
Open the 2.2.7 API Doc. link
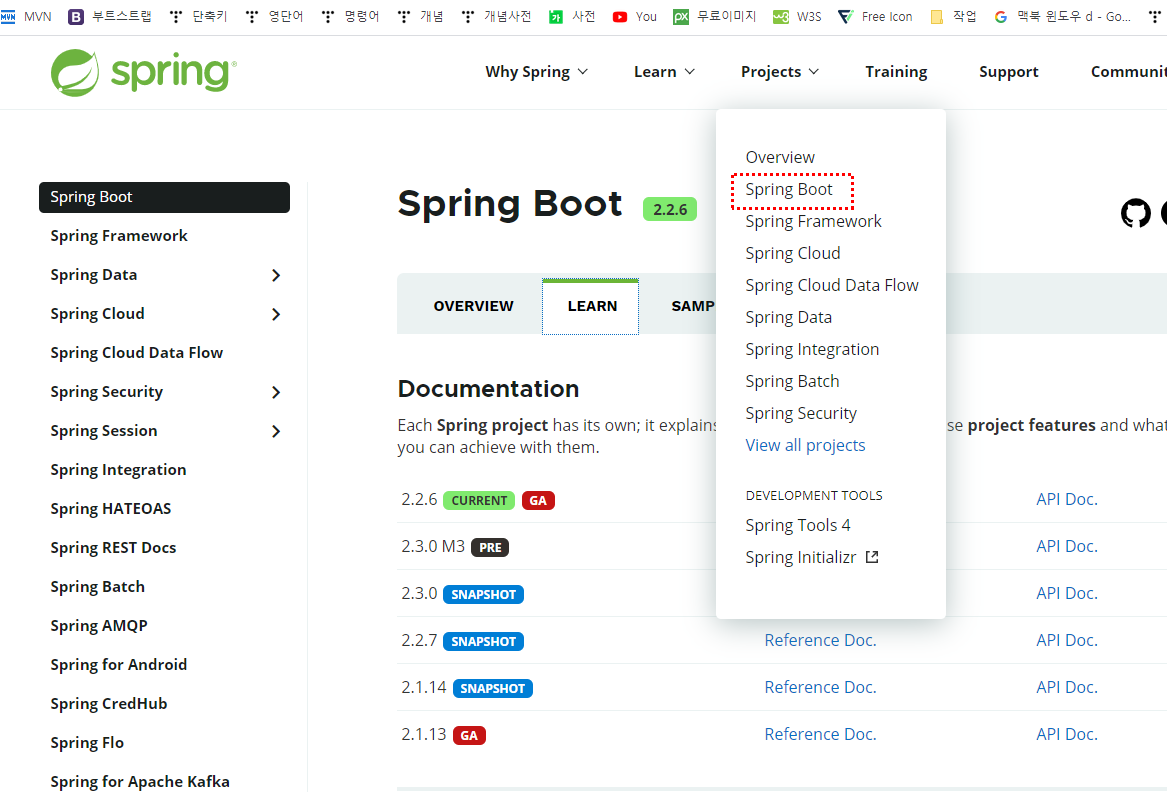[1067, 640]
